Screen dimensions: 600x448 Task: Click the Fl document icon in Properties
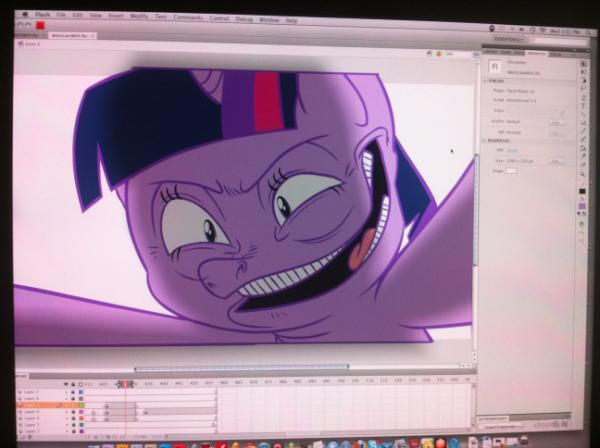(x=494, y=67)
